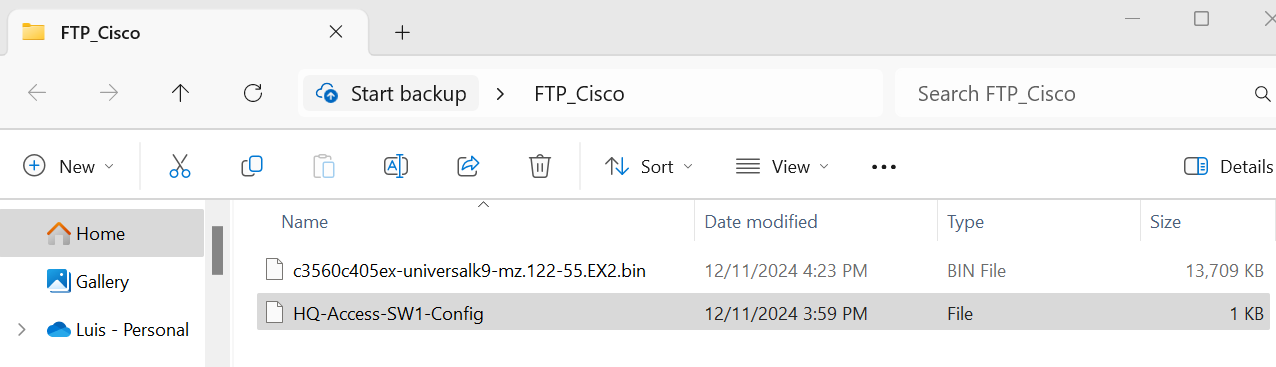Close the FTP_Cisco tab

click(336, 32)
